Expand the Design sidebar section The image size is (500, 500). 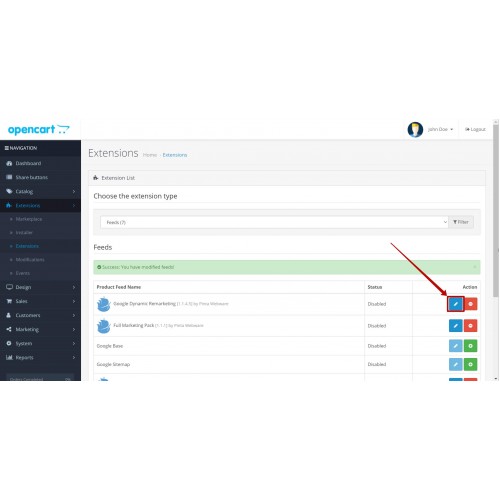40,287
